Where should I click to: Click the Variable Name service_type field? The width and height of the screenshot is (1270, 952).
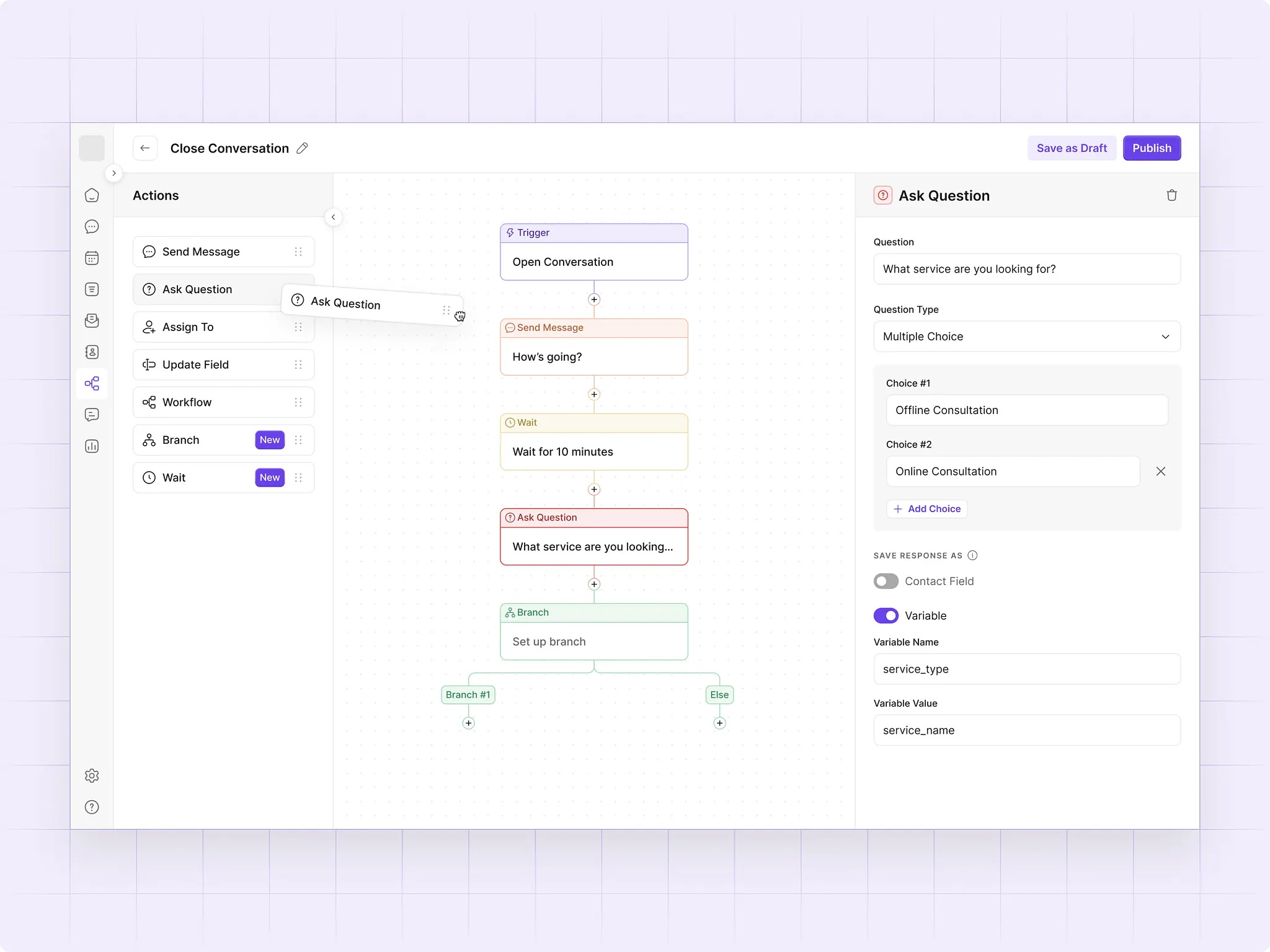tap(1027, 669)
